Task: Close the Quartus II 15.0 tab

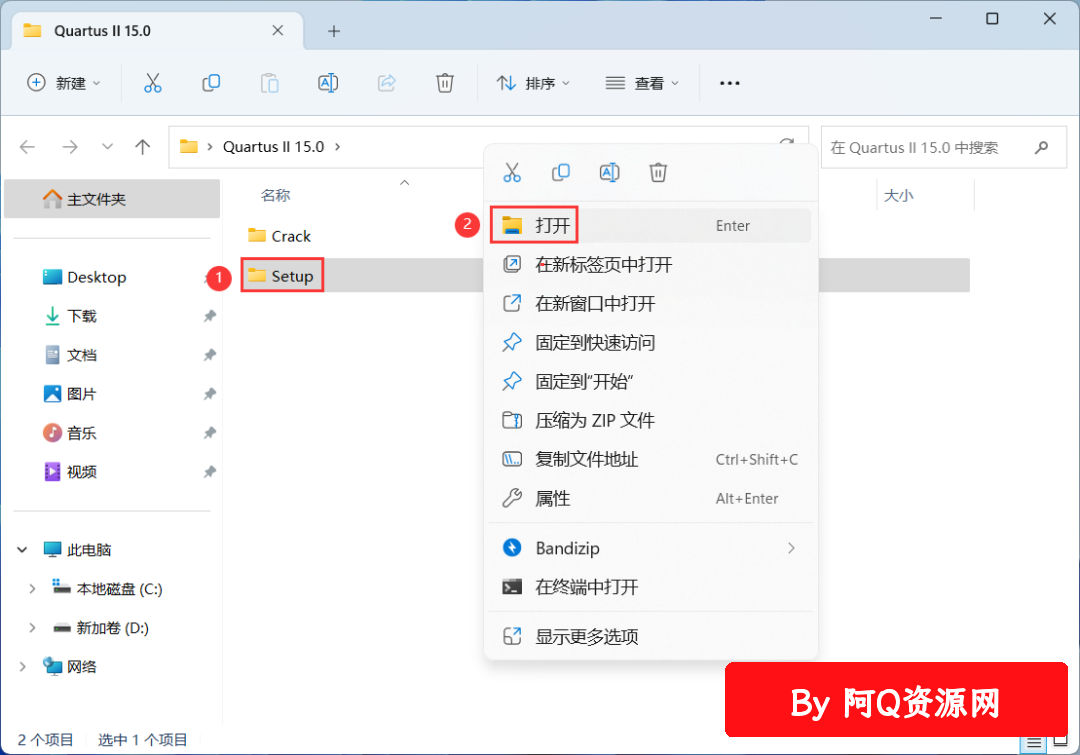Action: pyautogui.click(x=278, y=30)
